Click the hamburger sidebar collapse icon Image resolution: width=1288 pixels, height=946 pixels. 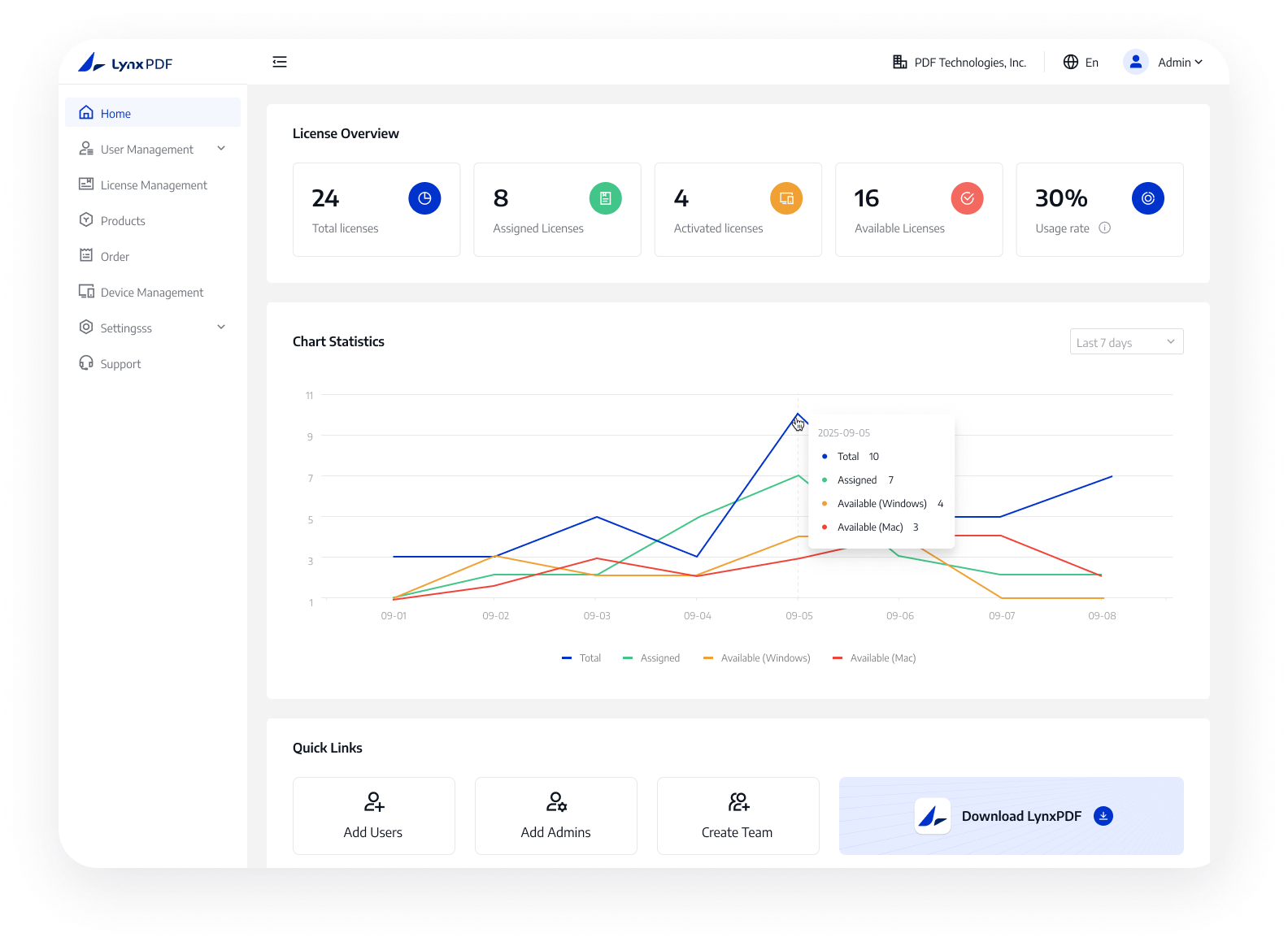coord(280,62)
